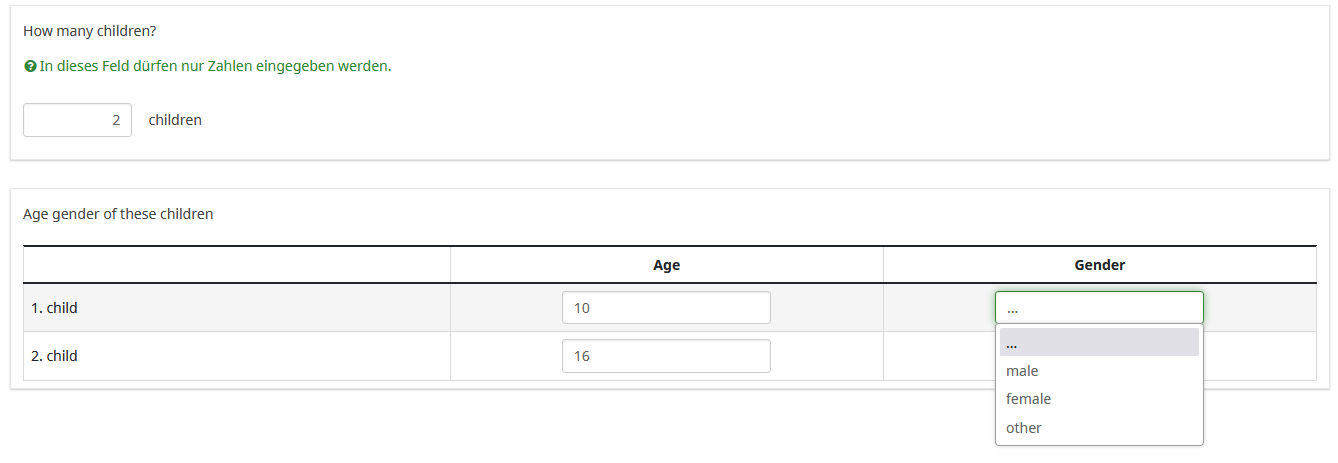Select the blank "..." option in the list
This screenshot has height=463, width=1338.
point(1099,343)
